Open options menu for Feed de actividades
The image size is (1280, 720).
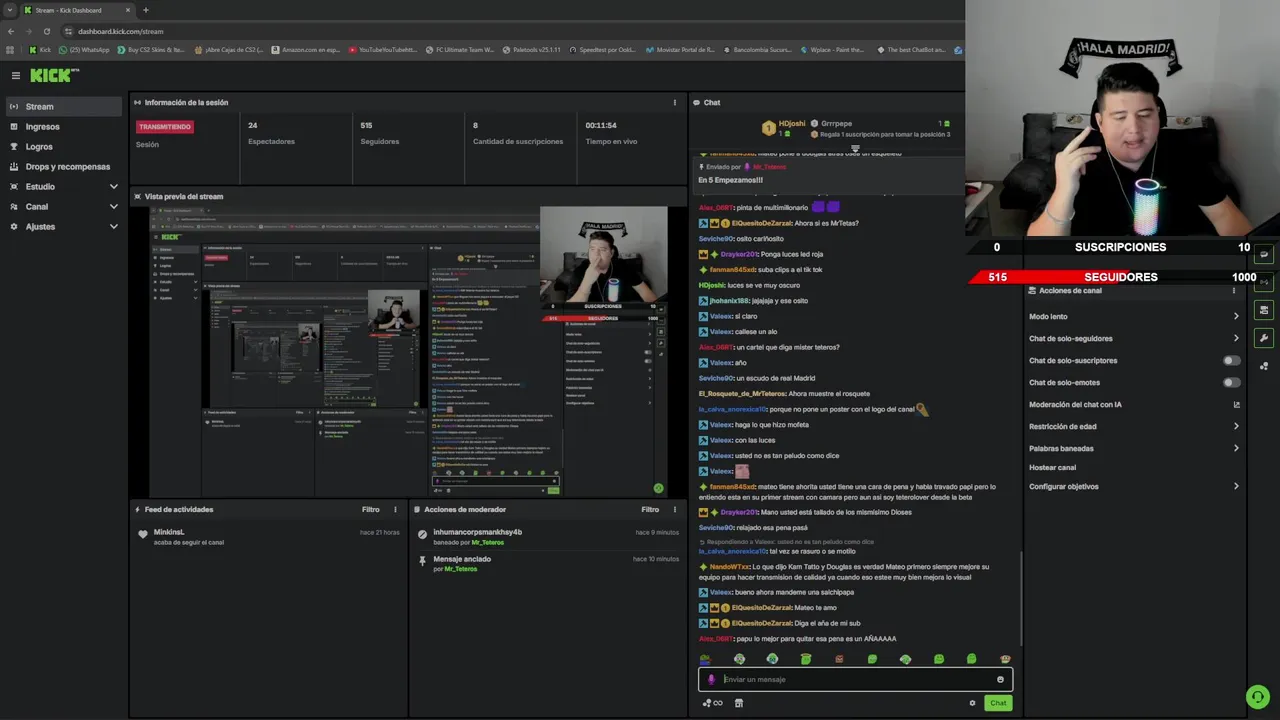[x=395, y=509]
